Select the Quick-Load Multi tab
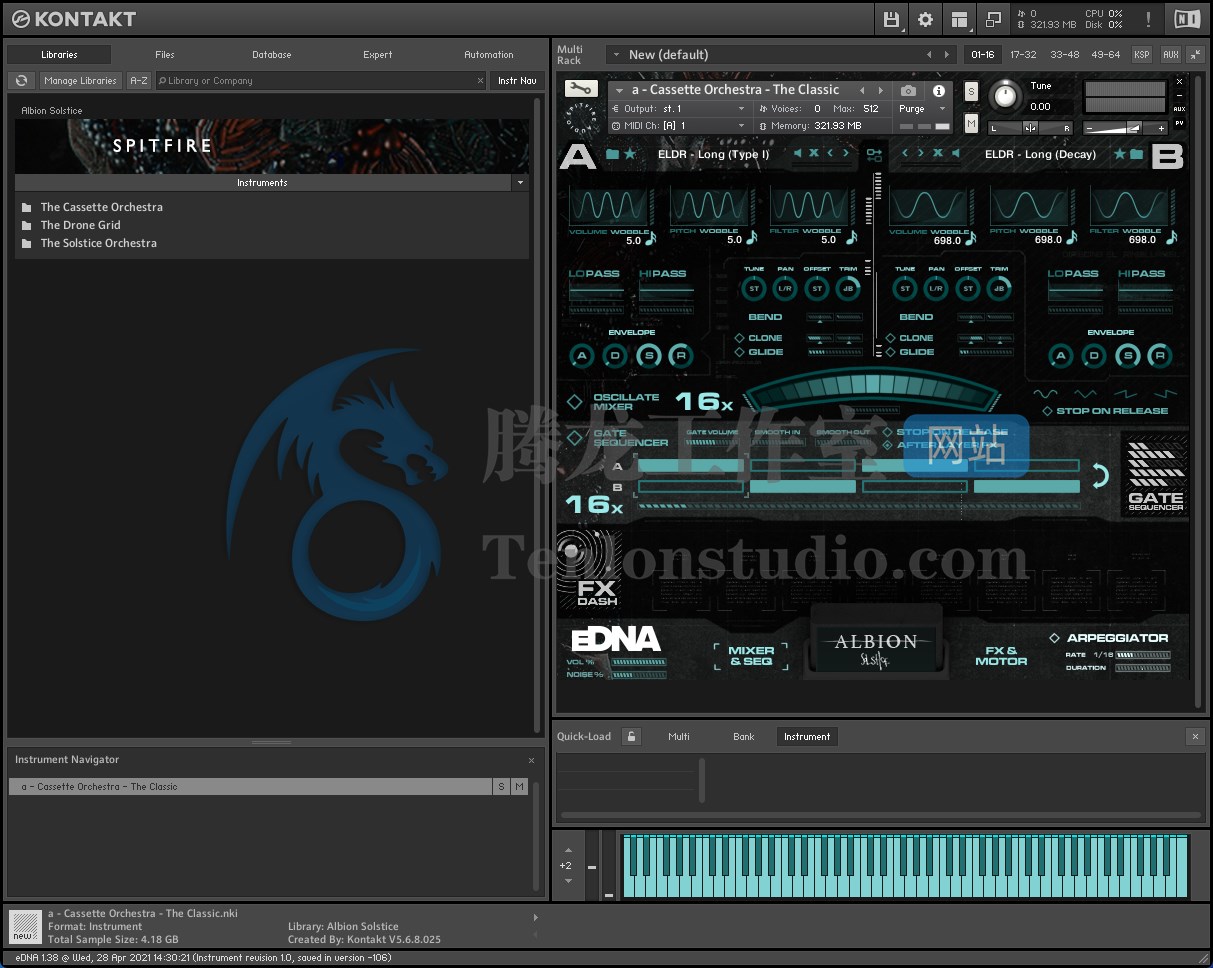The width and height of the screenshot is (1213, 968). point(679,737)
